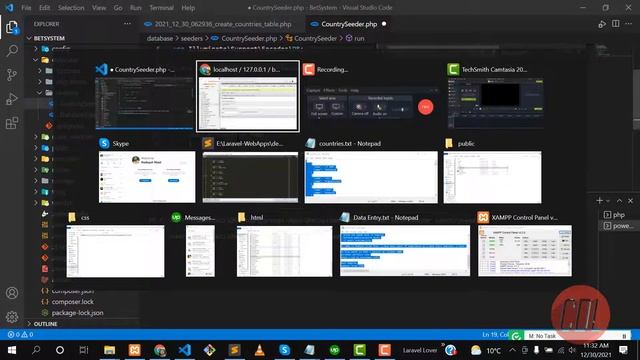Click the run file icon in the editor toolbar
Image resolution: width=640 pixels, height=360 pixels.
click(x=602, y=24)
